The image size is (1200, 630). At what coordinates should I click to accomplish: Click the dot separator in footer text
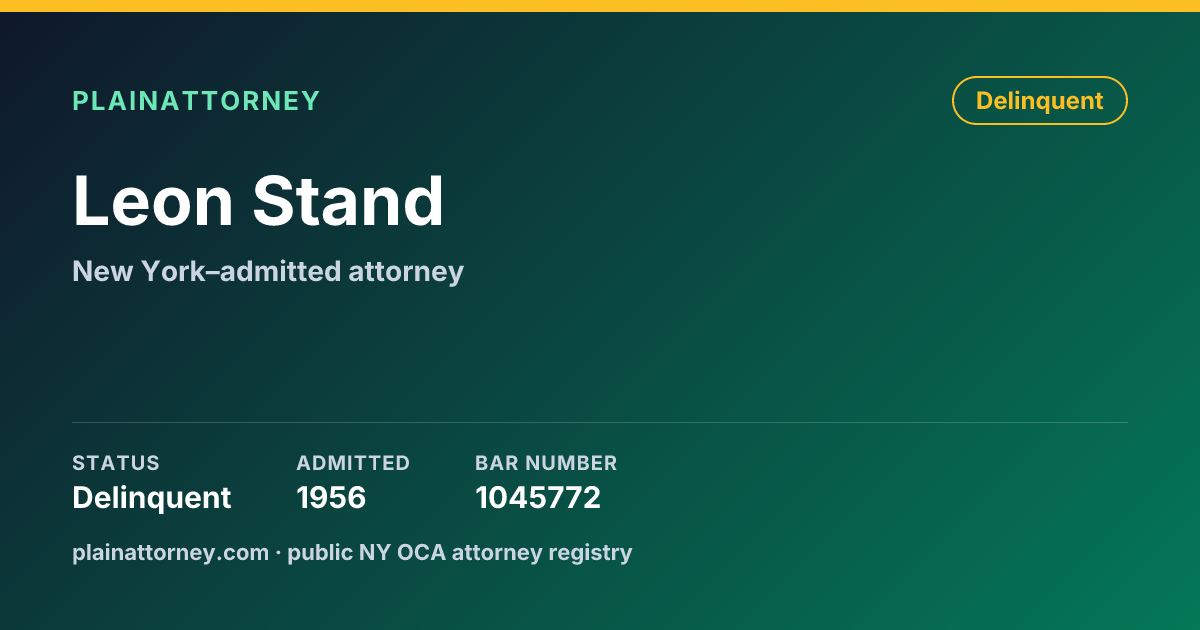click(x=278, y=552)
